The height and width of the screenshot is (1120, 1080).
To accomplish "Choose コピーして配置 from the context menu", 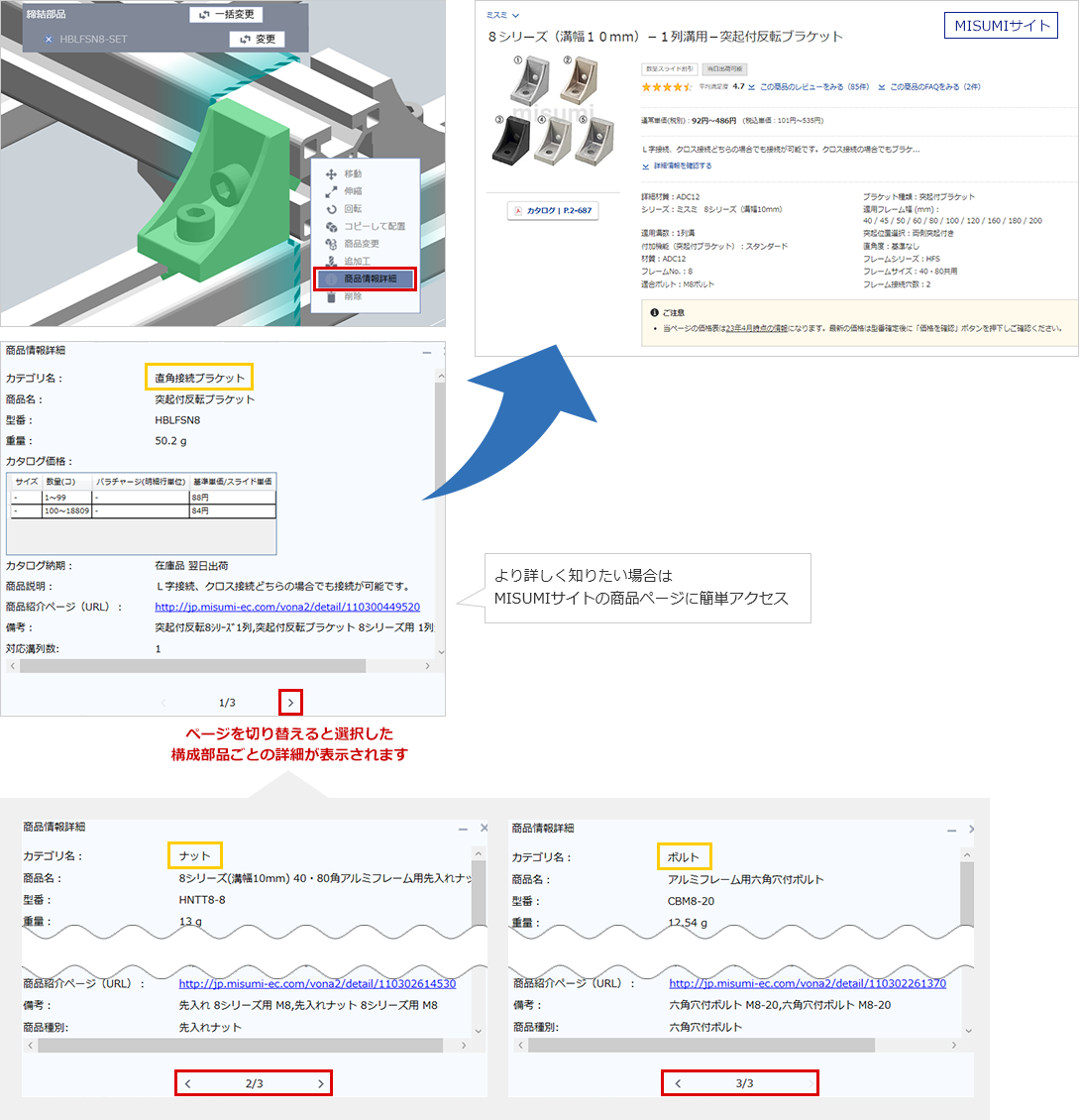I will click(x=375, y=227).
